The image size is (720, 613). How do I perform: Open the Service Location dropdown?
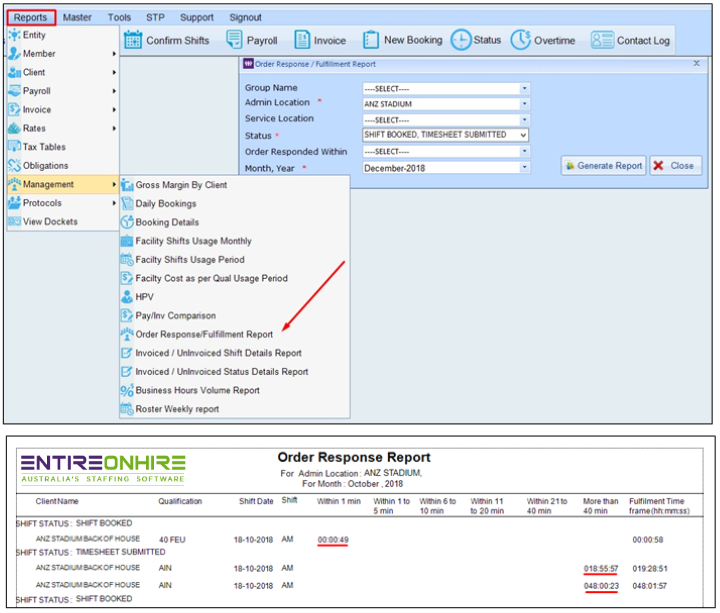pos(524,120)
